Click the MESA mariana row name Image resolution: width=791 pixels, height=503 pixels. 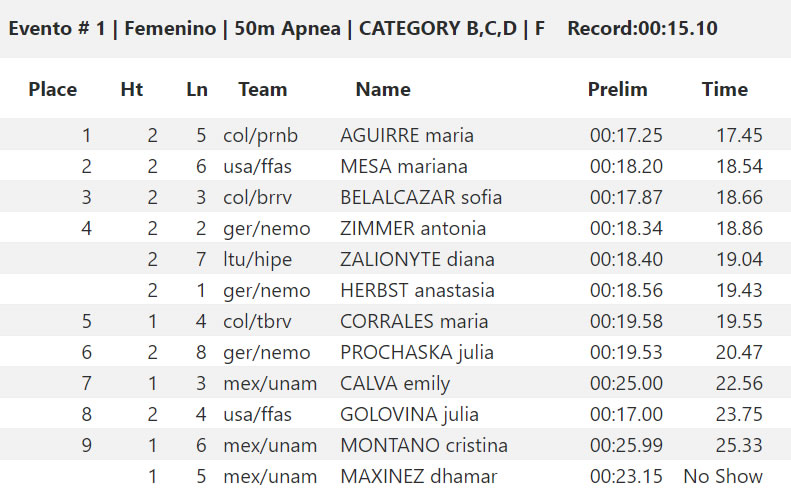[x=404, y=166]
